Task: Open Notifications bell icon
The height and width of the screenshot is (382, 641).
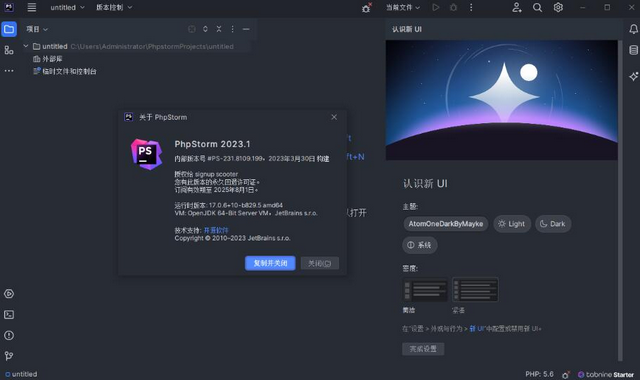Action: click(633, 29)
